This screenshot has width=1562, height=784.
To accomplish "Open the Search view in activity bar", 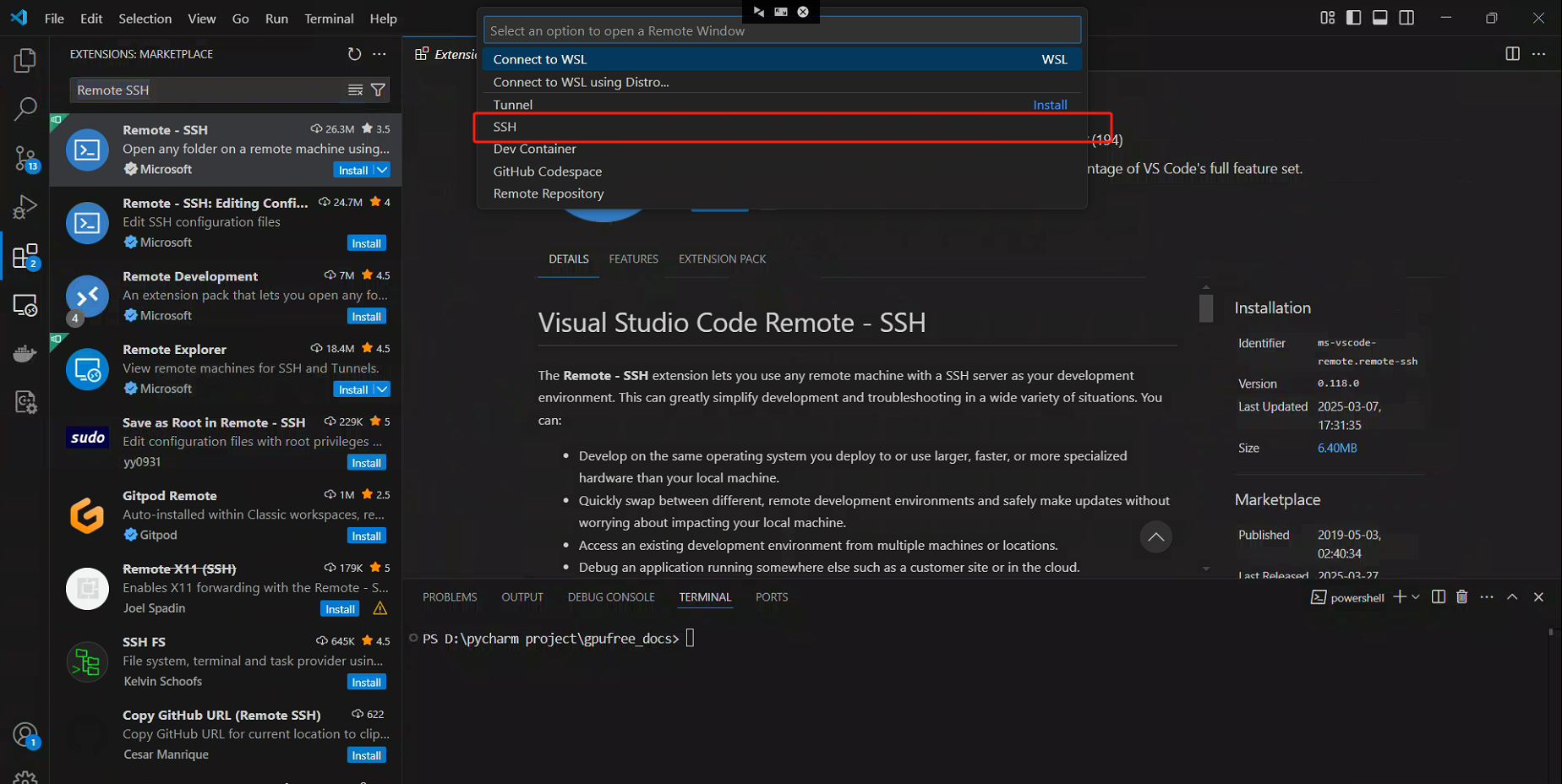I will [25, 109].
